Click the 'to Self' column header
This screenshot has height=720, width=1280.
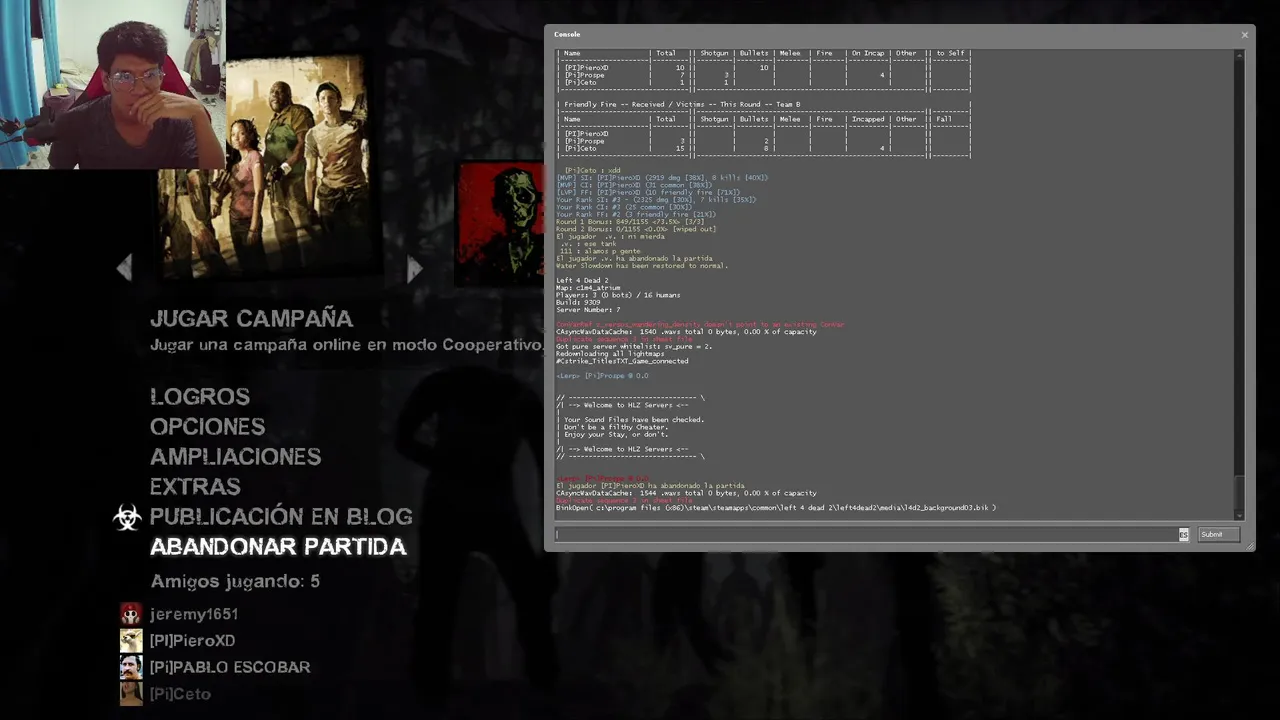pos(948,53)
